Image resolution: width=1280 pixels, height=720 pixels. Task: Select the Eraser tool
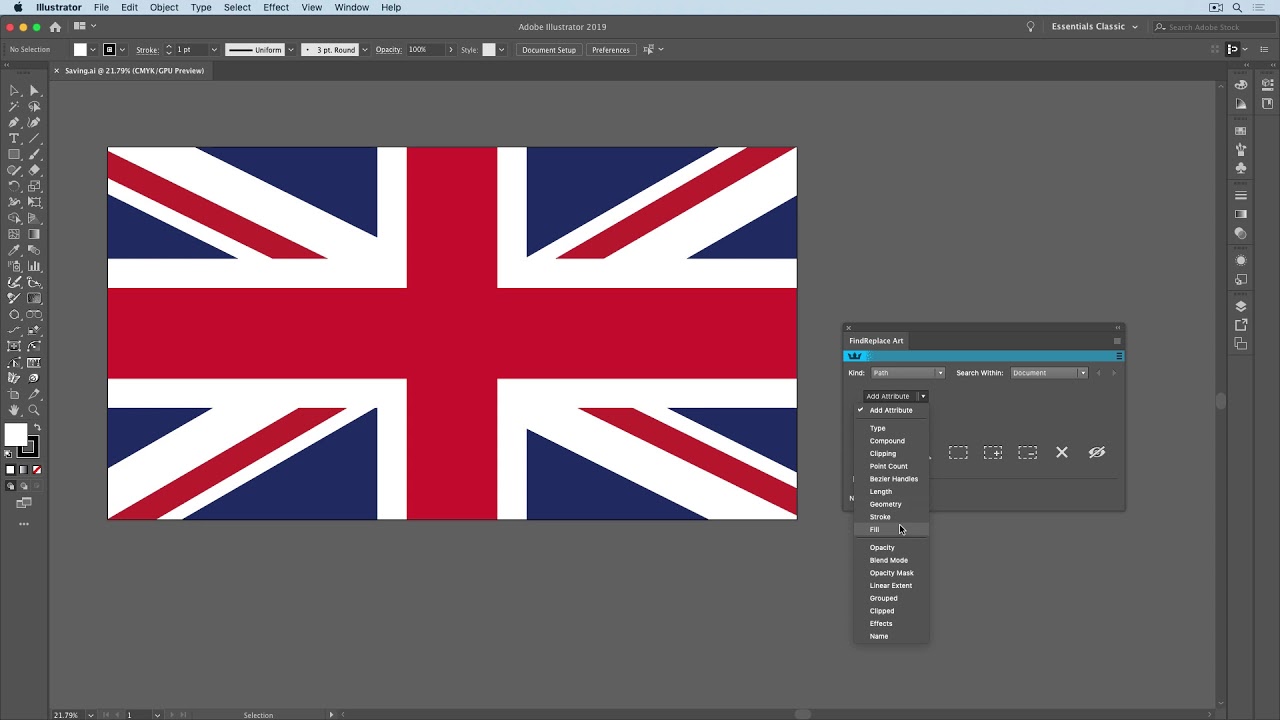[x=34, y=170]
